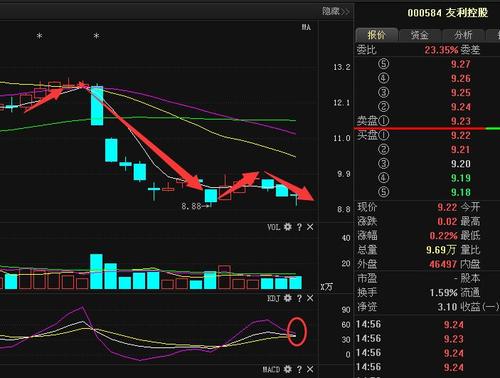Screen dimensions: 500x378
Task: Open KDJ indicator settings gear
Action: (287, 298)
